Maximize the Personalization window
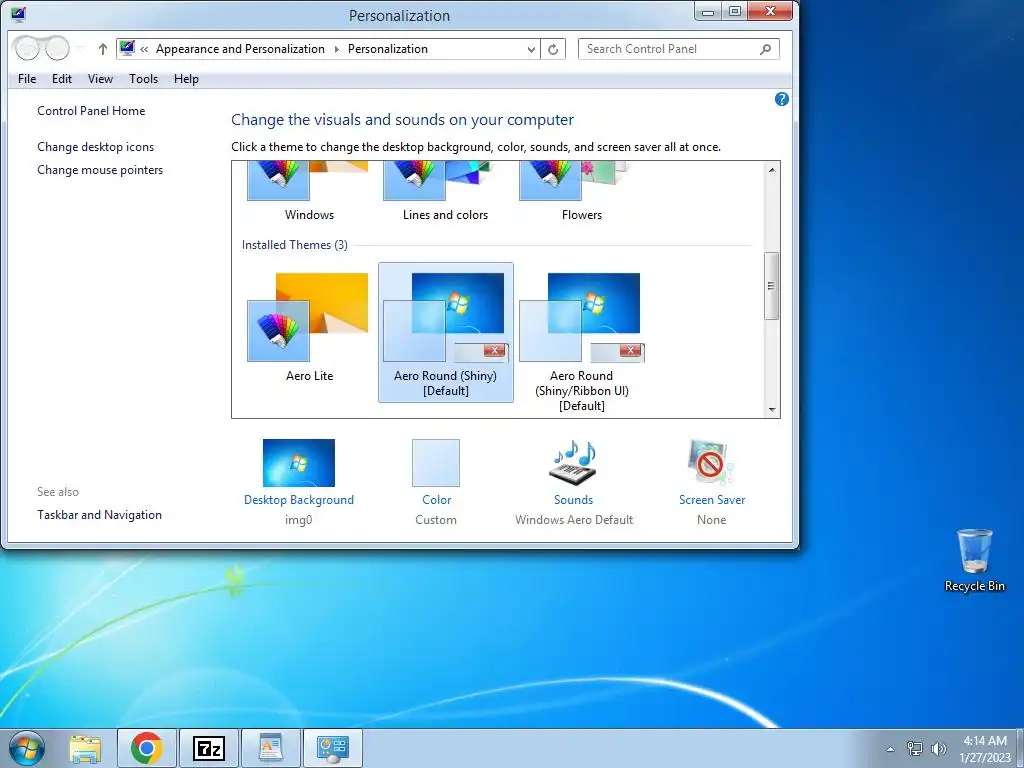The height and width of the screenshot is (768, 1024). 734,11
